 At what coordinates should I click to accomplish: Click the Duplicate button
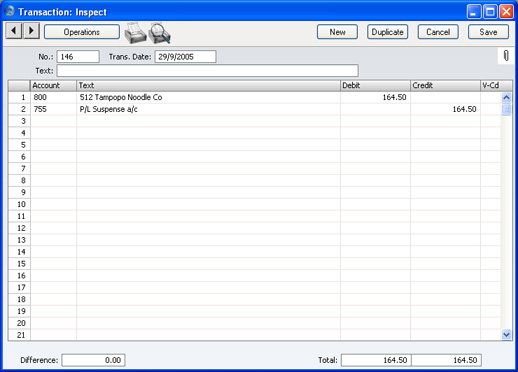click(388, 32)
